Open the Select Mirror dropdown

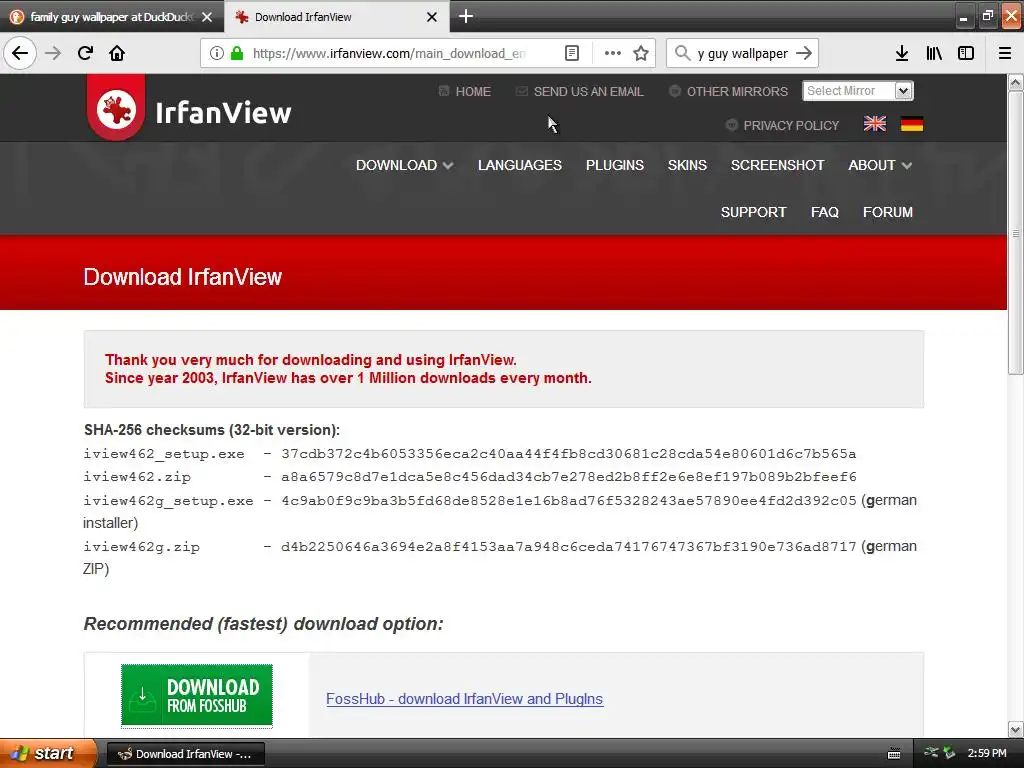pyautogui.click(x=857, y=91)
